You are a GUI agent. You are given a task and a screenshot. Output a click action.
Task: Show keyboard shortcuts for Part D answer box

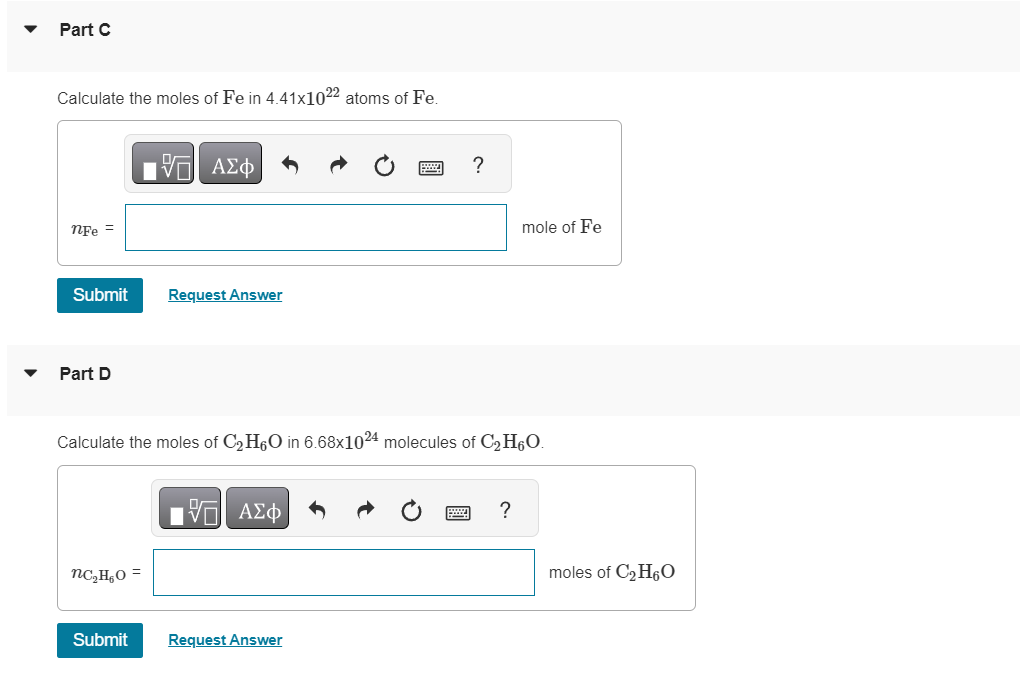458,511
